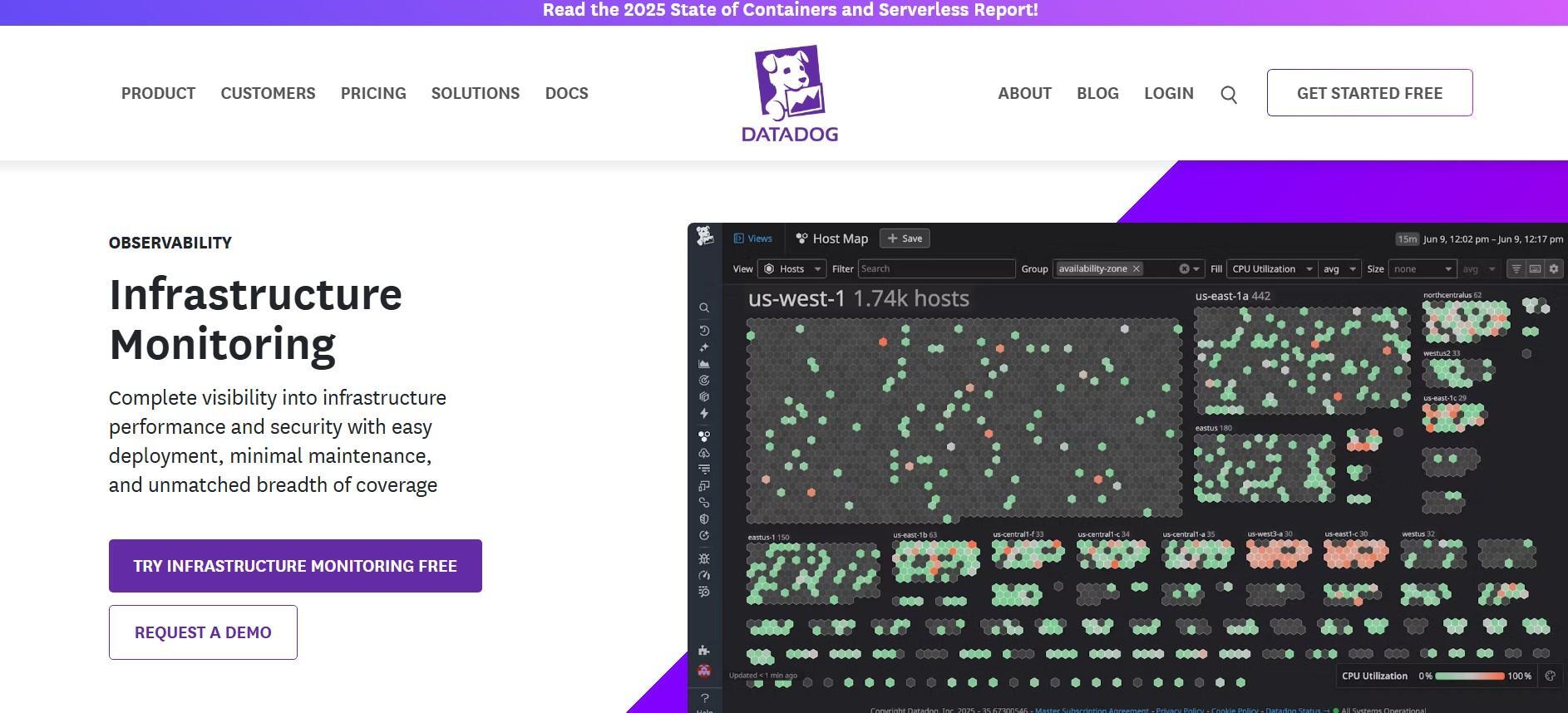This screenshot has width=1568, height=713.
Task: Click the northcentralus 62 group label
Action: click(x=1452, y=295)
